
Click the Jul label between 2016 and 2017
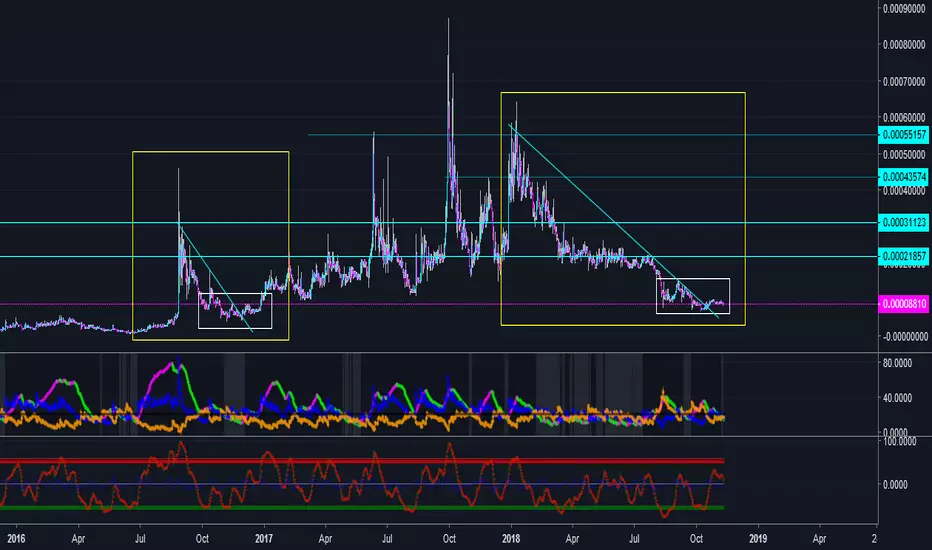(140, 539)
